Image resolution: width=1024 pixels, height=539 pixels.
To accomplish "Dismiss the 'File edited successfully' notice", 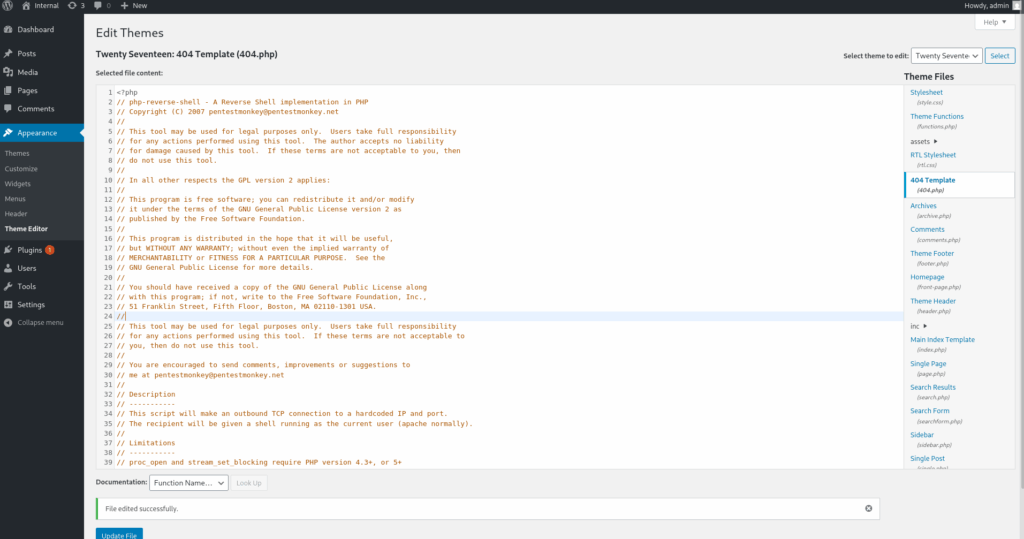I will (x=868, y=508).
